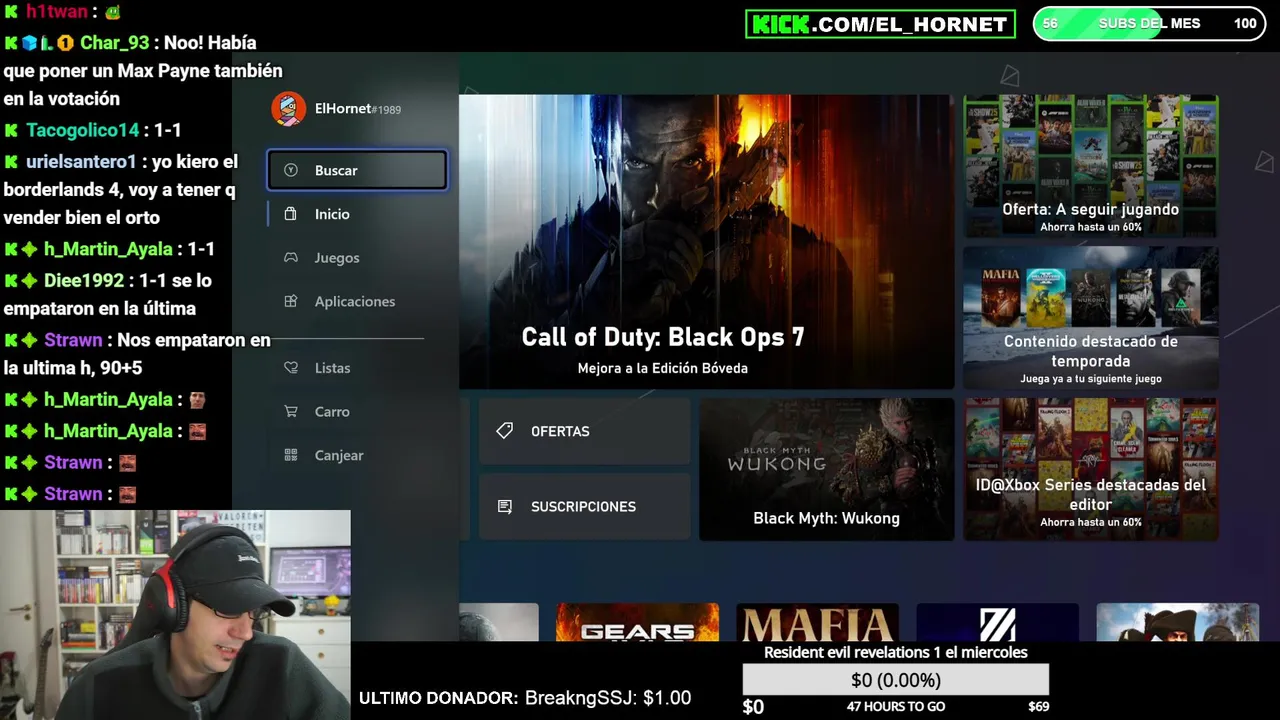This screenshot has height=720, width=1280.
Task: Click the search magnifier icon beside Buscar
Action: click(291, 170)
